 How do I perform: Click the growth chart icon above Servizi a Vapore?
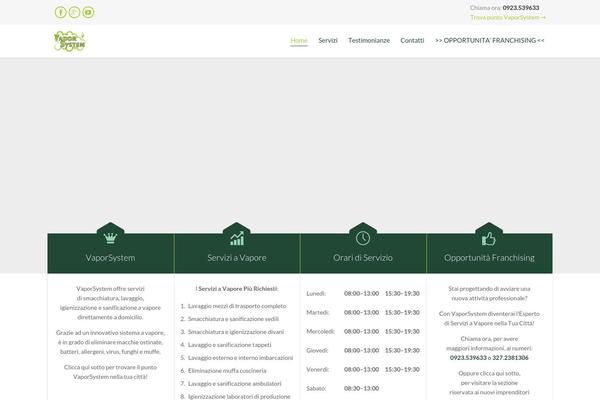click(237, 238)
